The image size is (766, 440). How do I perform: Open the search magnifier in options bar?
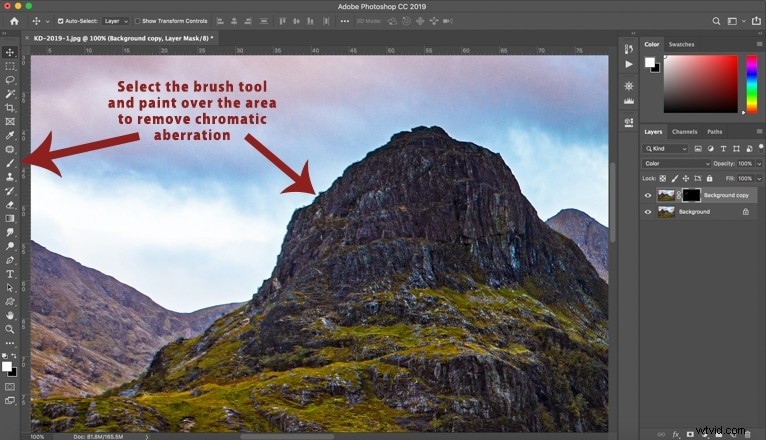[x=716, y=21]
